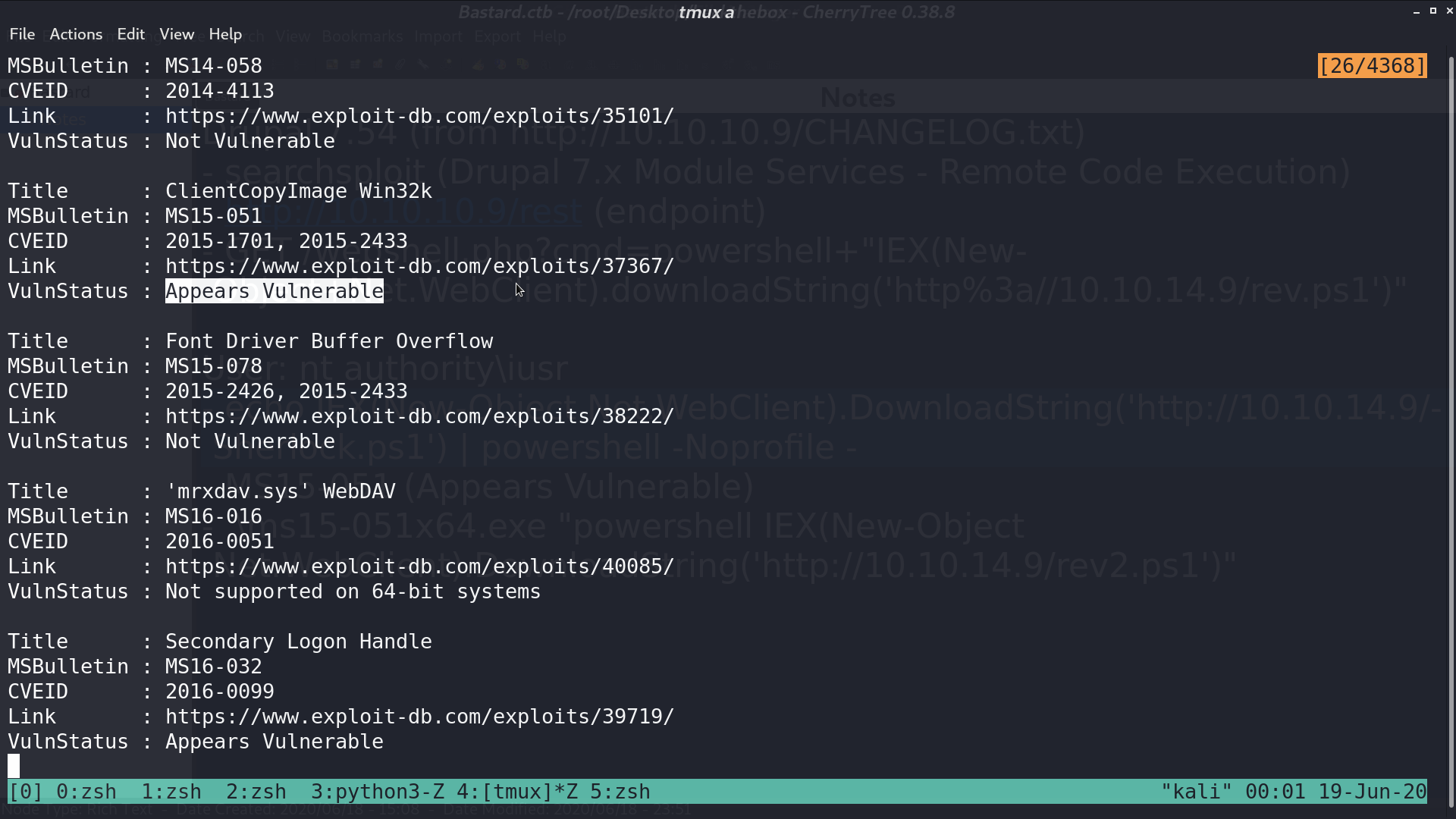Select tmux window 0:zsh
This screenshot has width=1456, height=819.
click(86, 792)
